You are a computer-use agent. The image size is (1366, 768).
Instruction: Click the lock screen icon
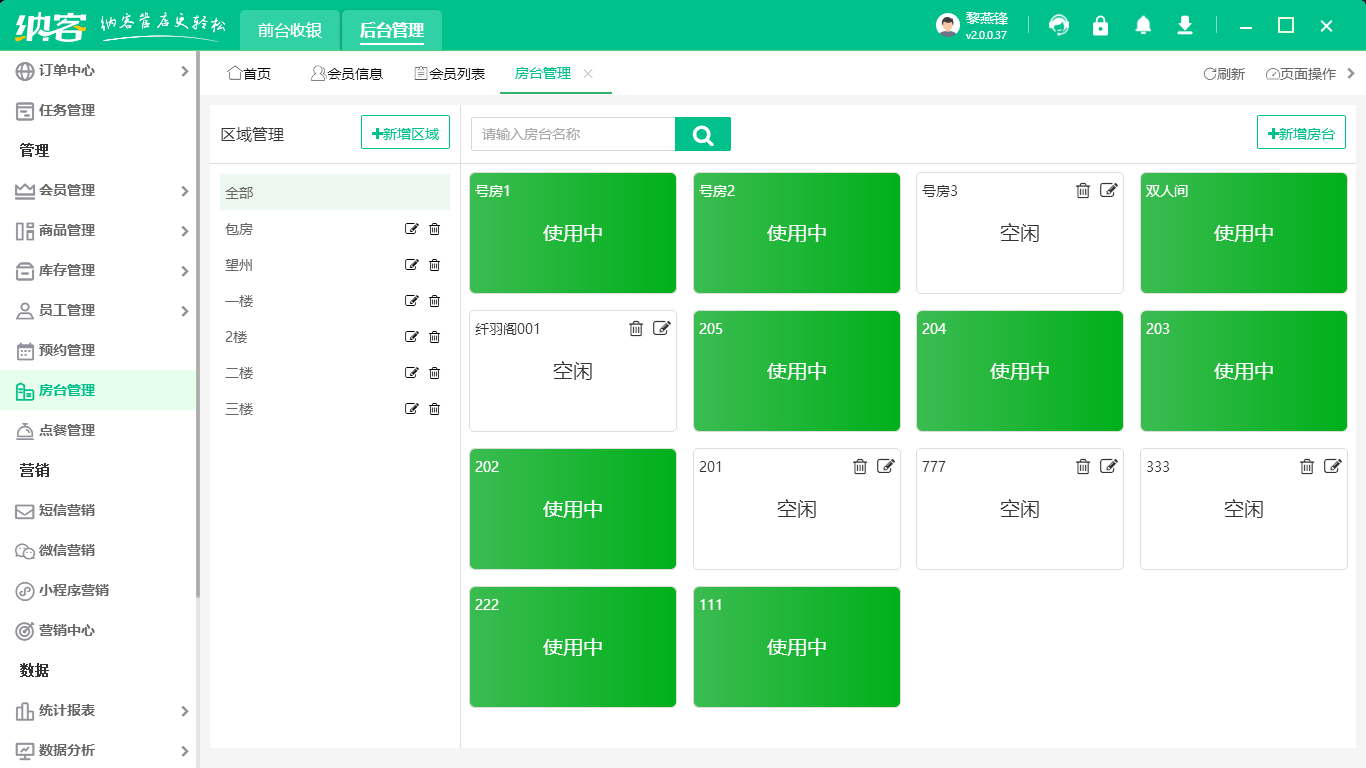[1100, 26]
